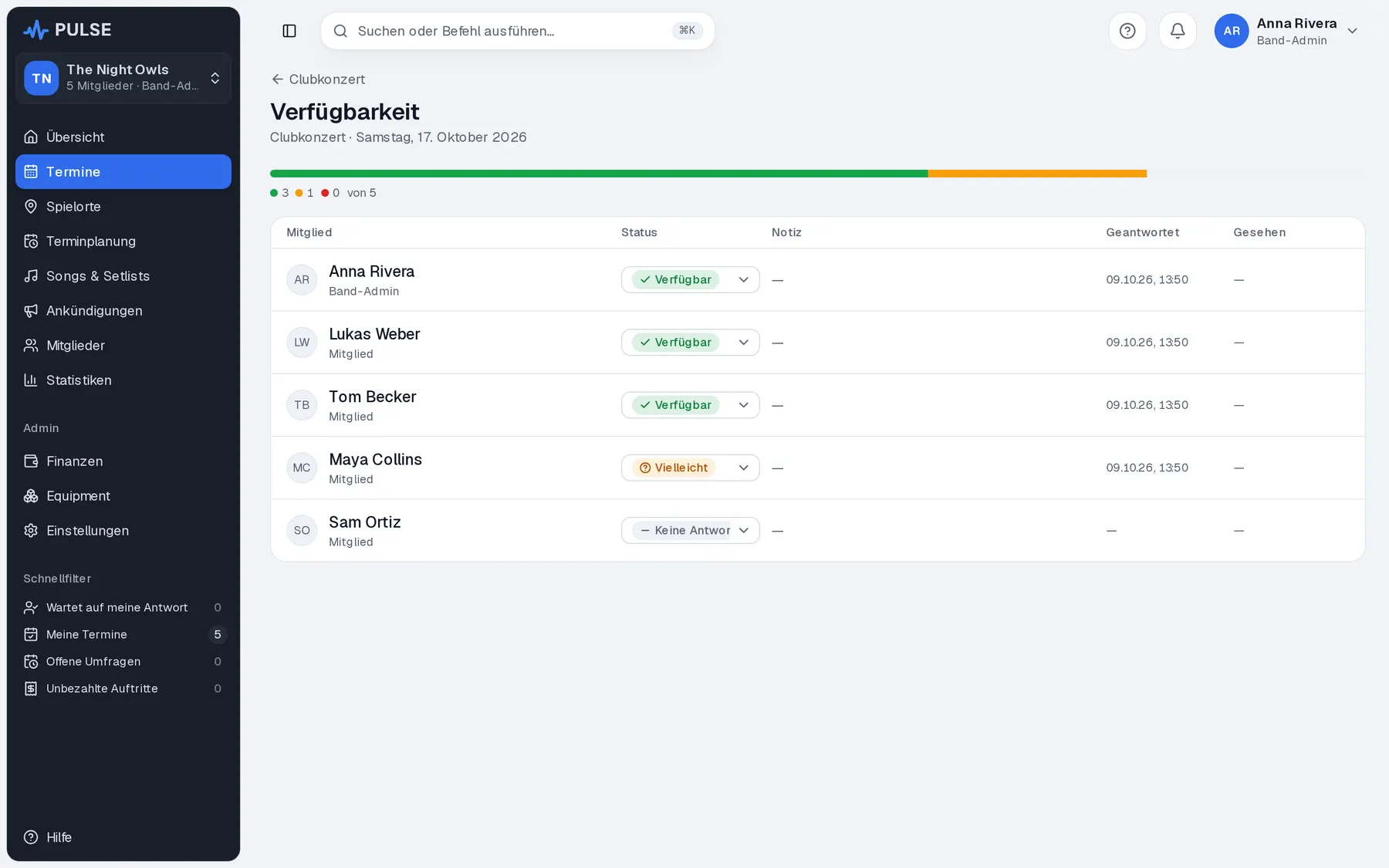Open Sam Ortiz's Keine Antwort dropdown
This screenshot has height=868, width=1389.
[x=690, y=530]
